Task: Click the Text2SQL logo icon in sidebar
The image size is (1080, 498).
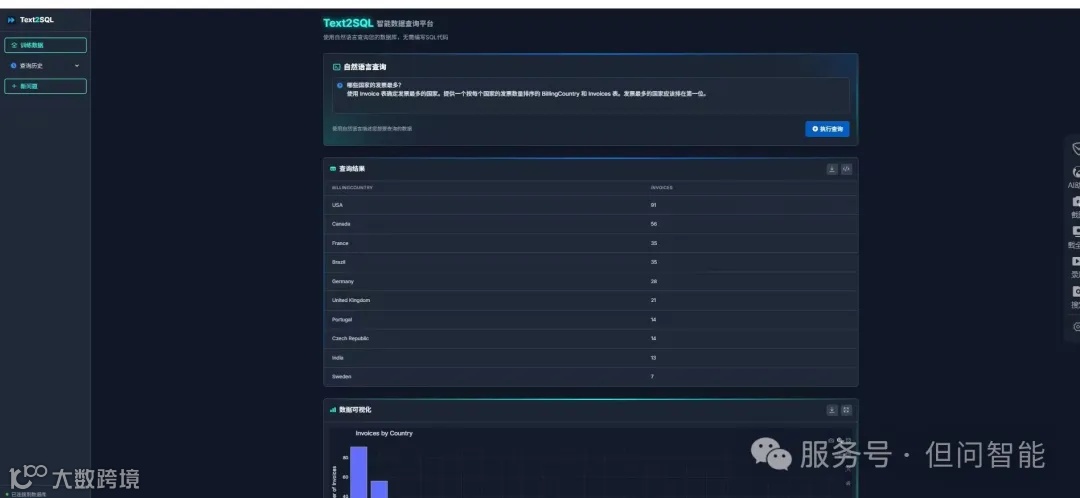Action: 11,20
